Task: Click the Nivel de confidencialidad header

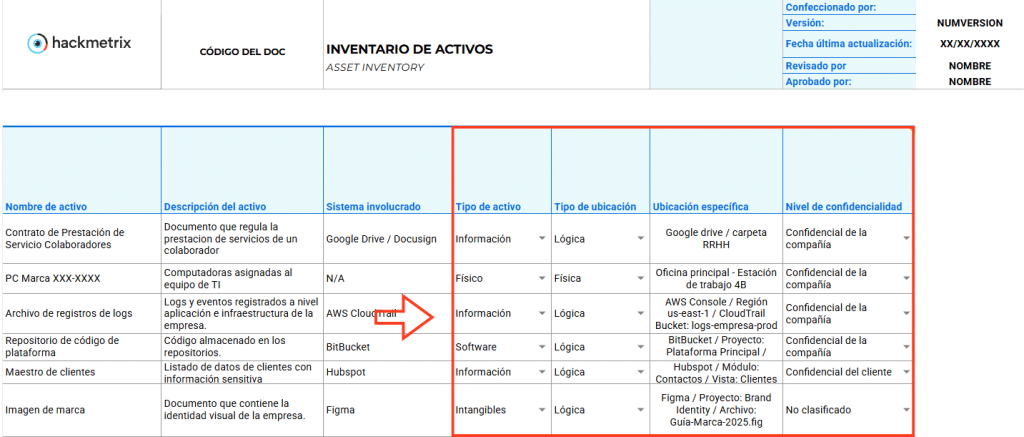Action: 843,207
